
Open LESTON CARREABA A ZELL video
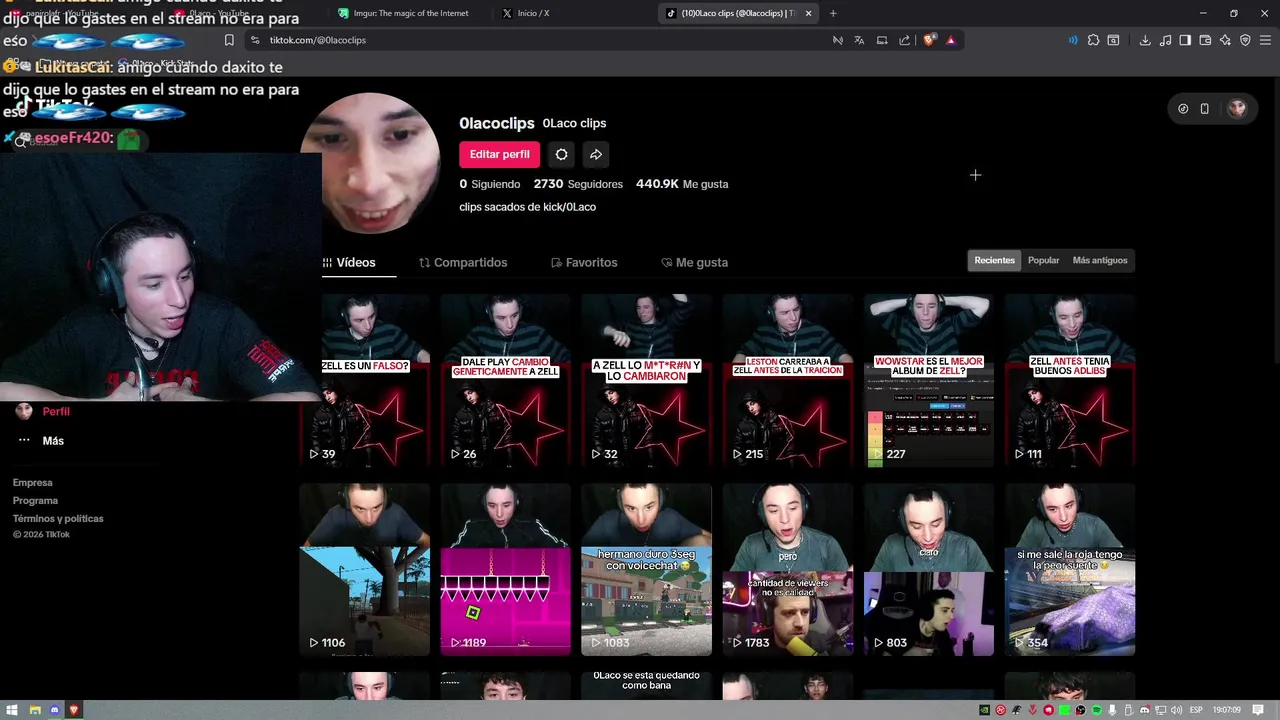(x=788, y=380)
